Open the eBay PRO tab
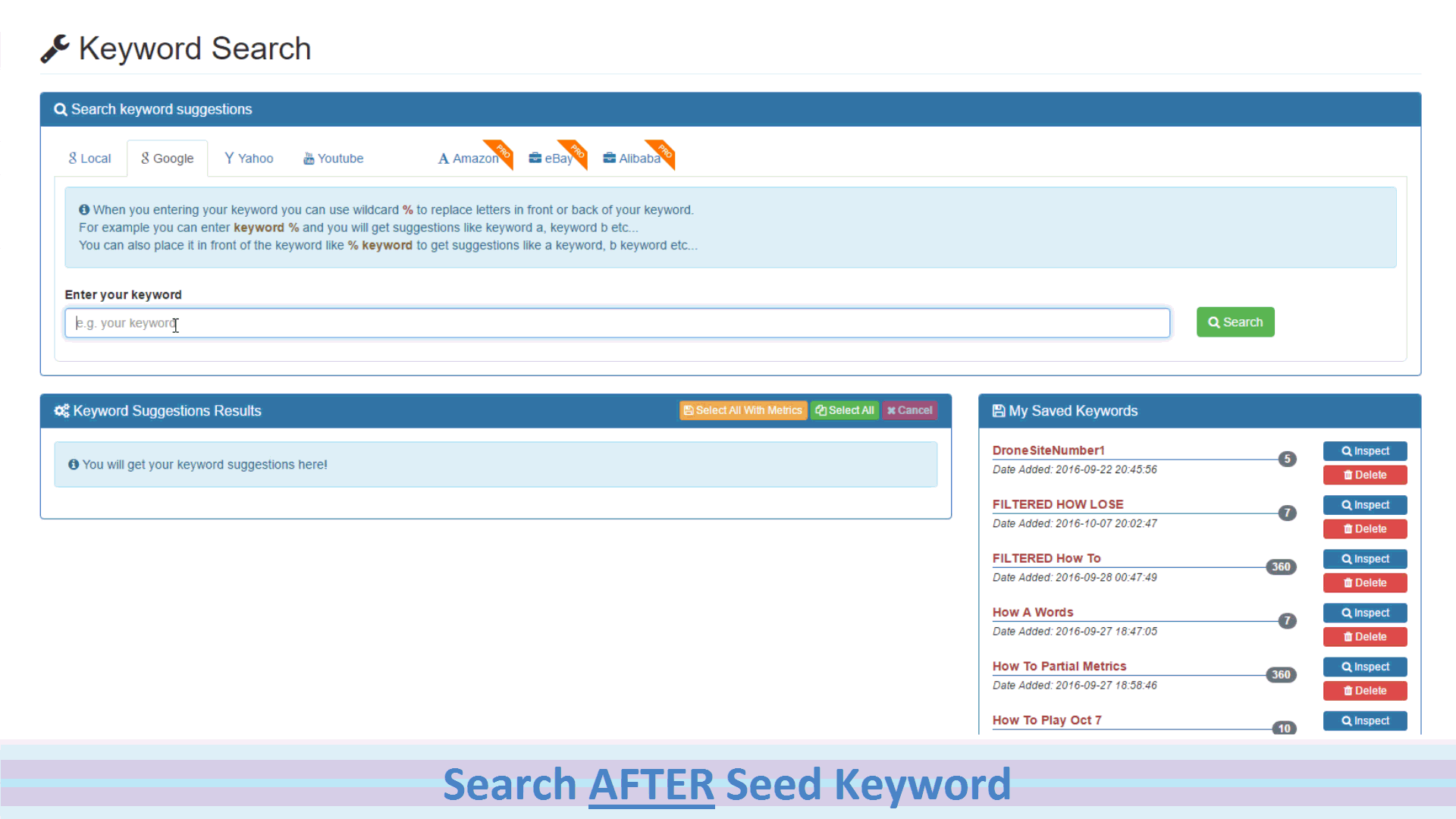 pos(551,158)
